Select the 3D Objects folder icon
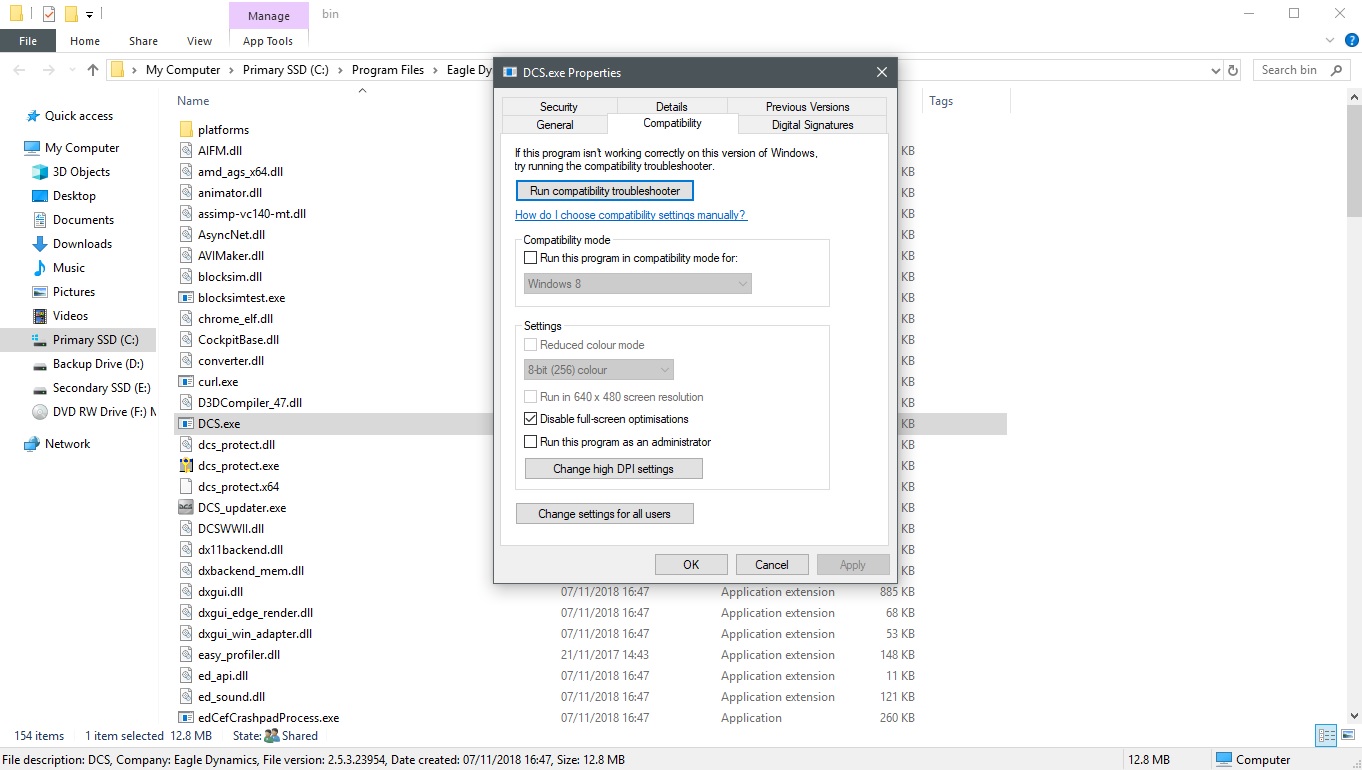1362x770 pixels. (x=40, y=172)
